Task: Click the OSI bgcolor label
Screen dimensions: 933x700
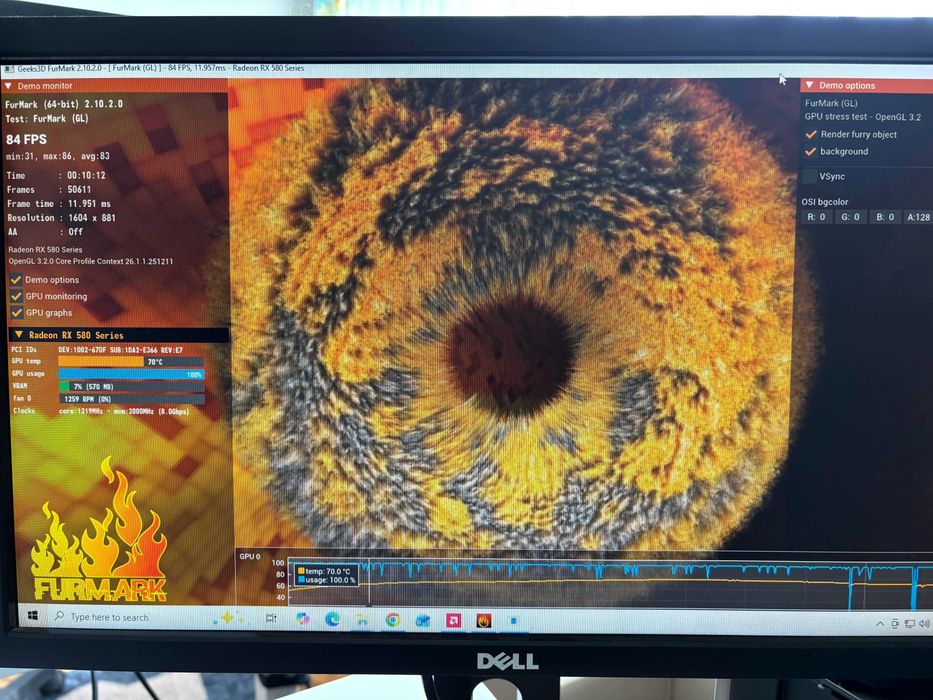Action: click(825, 202)
